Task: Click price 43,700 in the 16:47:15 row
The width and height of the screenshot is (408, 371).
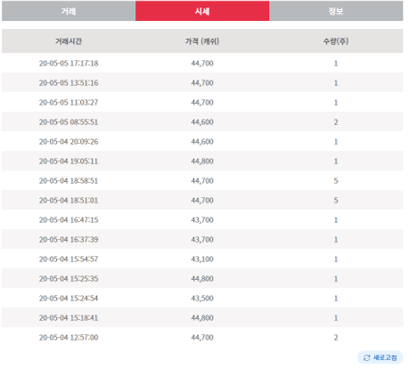Action: point(202,220)
